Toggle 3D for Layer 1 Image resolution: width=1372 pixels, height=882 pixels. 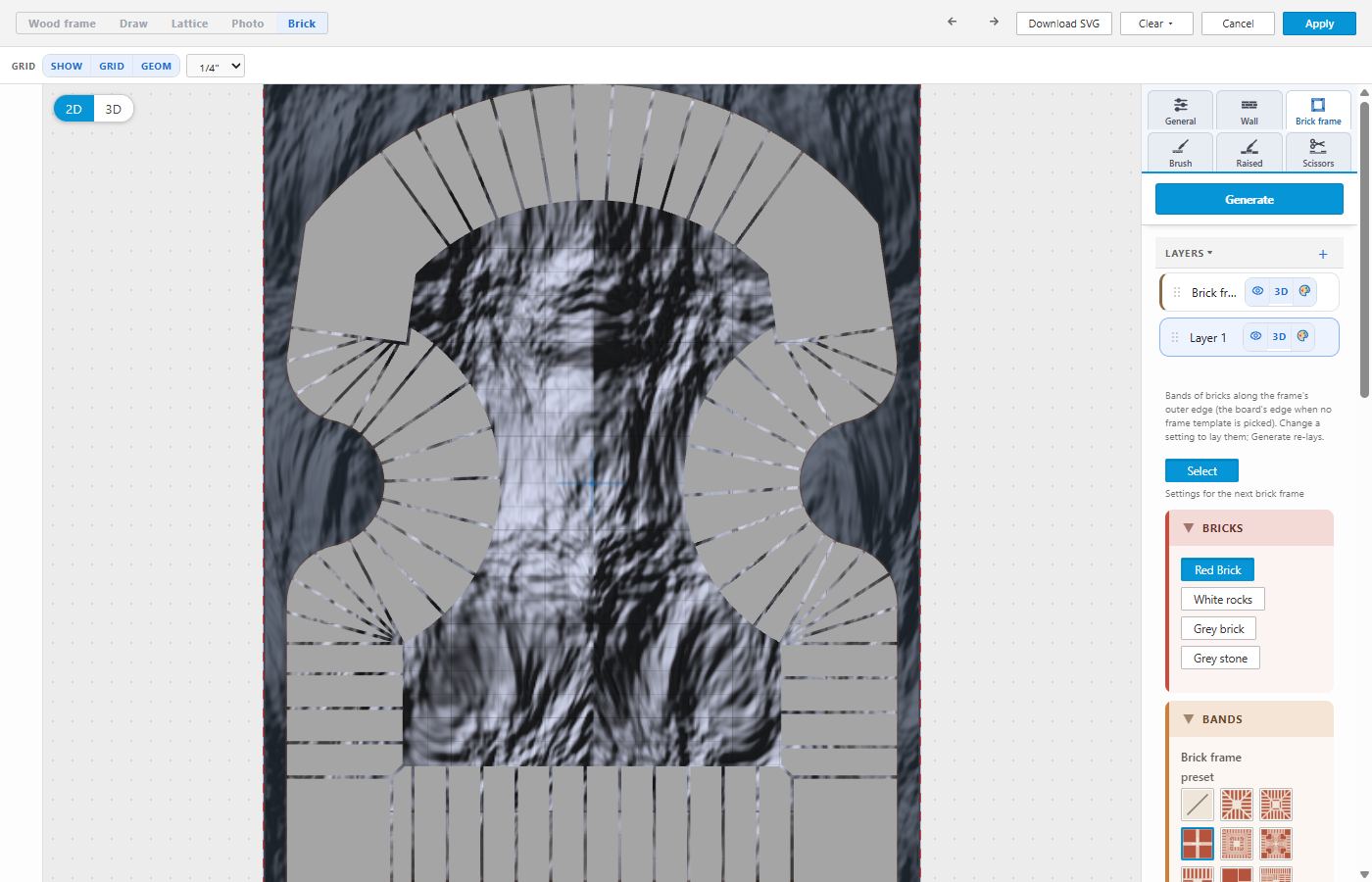click(1279, 336)
